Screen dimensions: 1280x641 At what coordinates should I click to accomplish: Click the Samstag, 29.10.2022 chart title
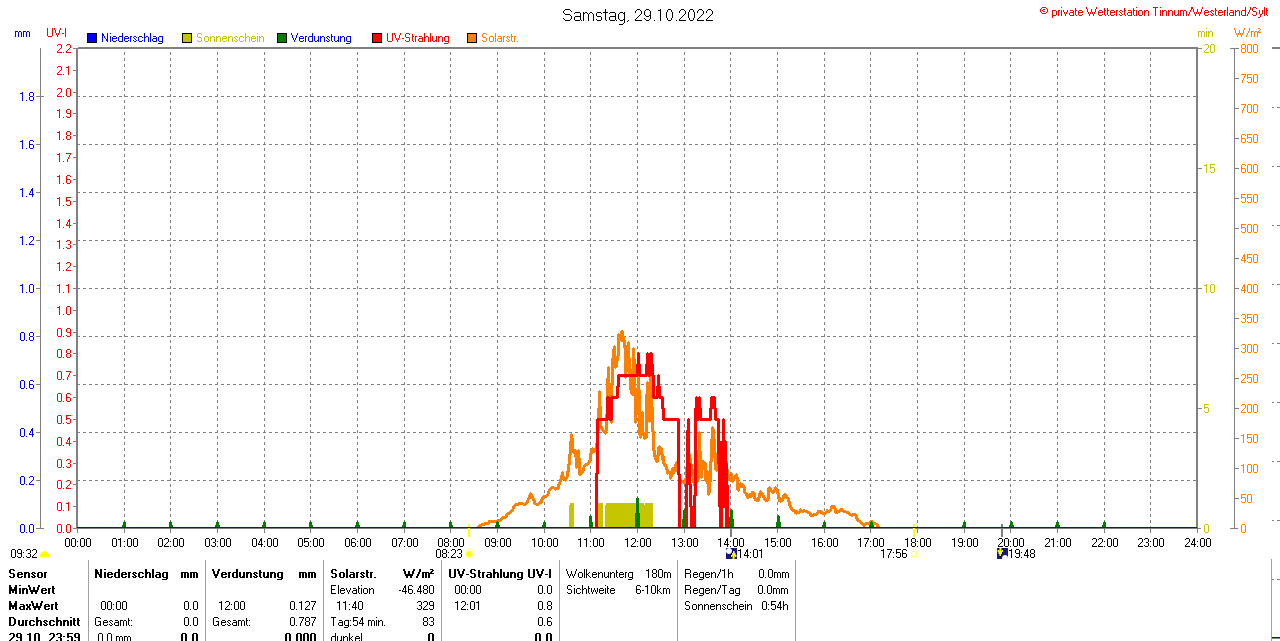[638, 15]
